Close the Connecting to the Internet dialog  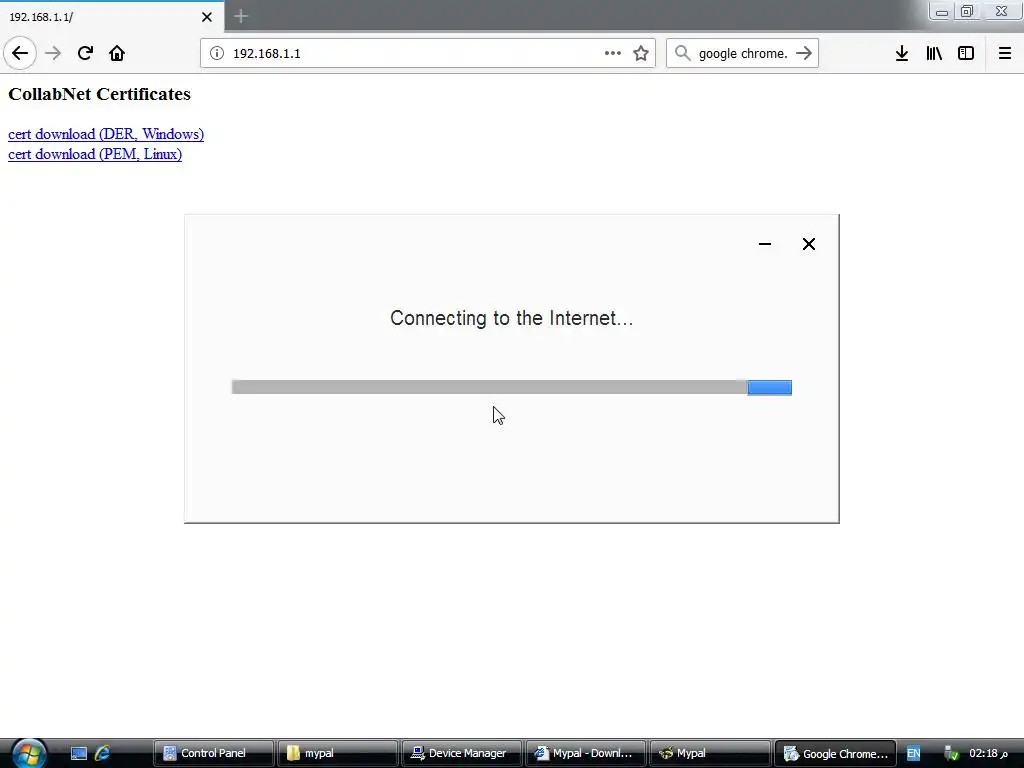click(x=808, y=244)
